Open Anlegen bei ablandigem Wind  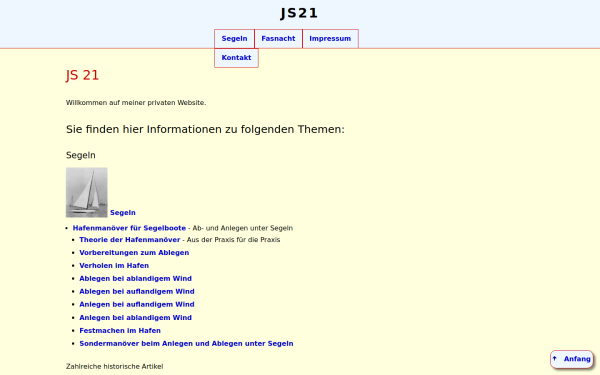135,318
